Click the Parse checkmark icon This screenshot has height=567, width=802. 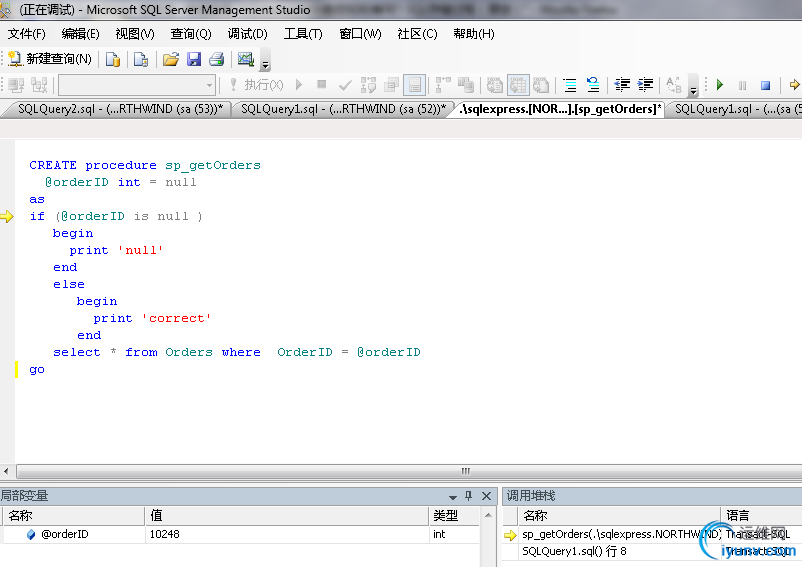[345, 85]
